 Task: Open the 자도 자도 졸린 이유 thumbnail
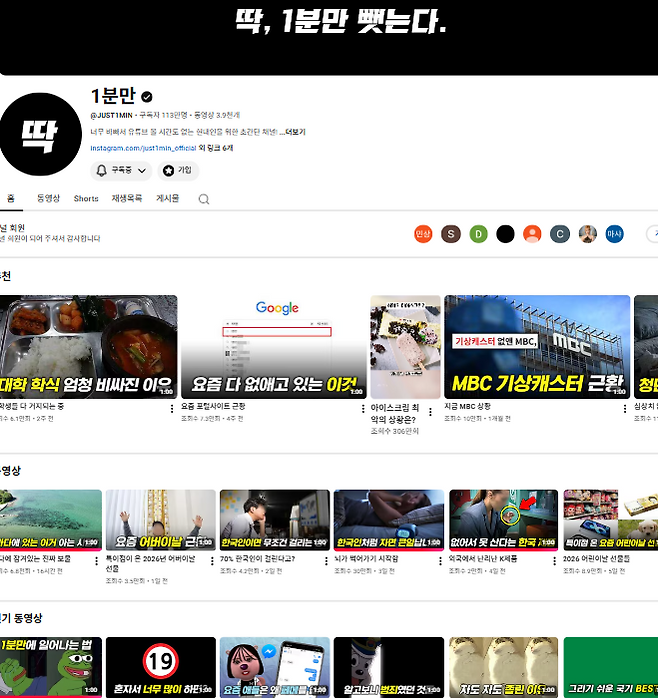click(x=504, y=667)
